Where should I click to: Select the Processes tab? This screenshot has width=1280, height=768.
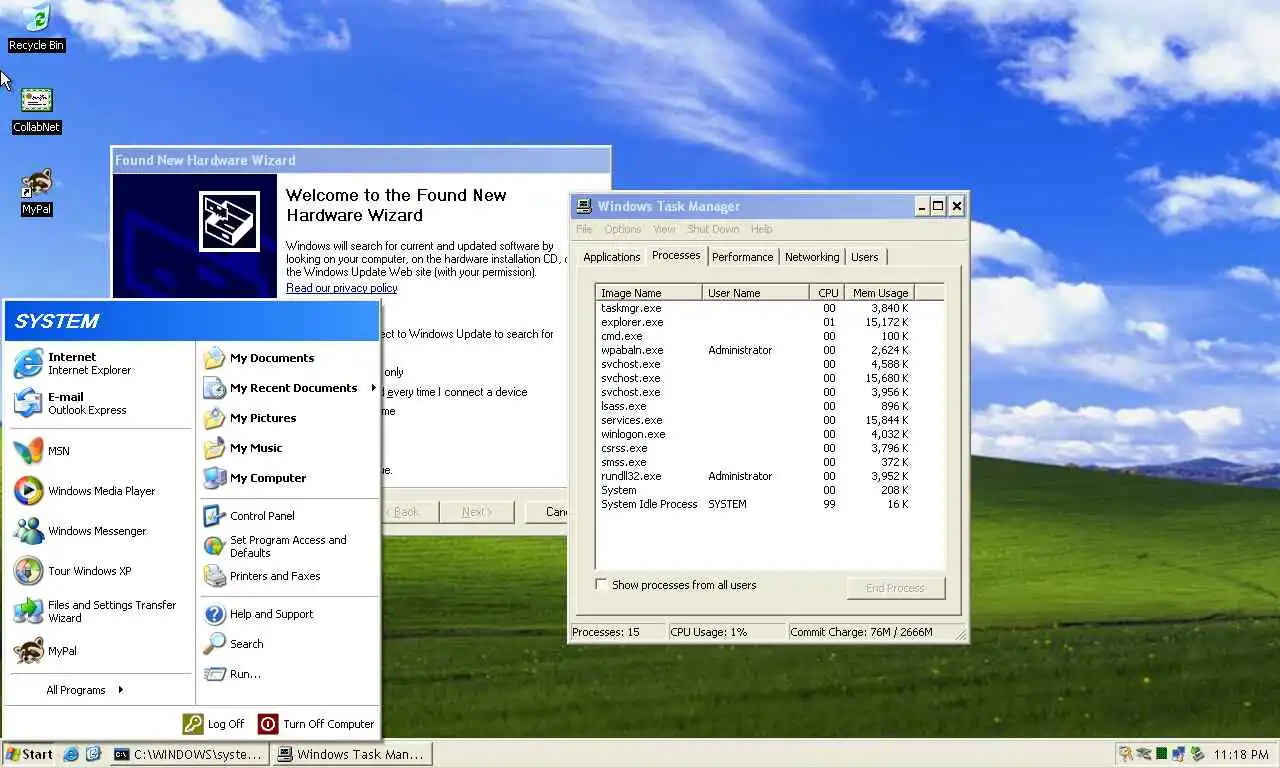point(676,255)
